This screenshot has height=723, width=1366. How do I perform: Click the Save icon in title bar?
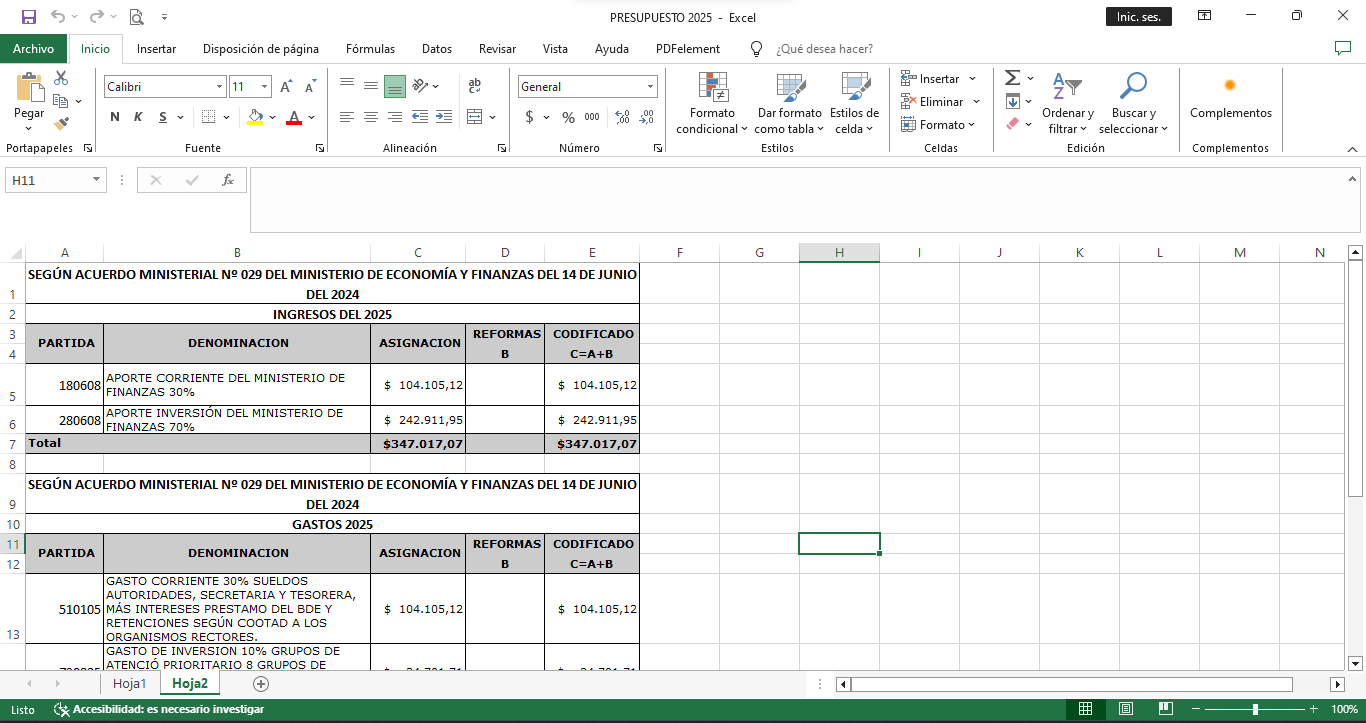[x=28, y=17]
